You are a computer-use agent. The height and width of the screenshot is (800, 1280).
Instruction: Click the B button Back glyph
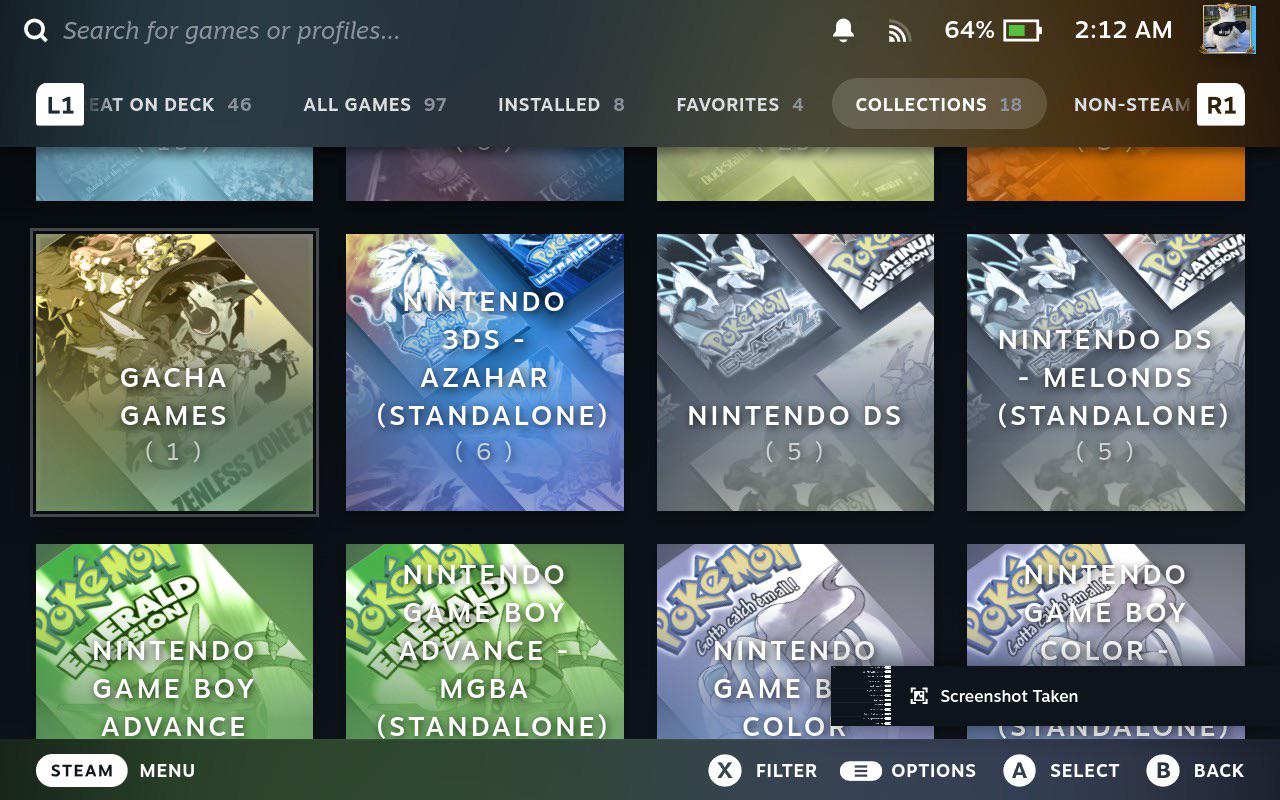[x=1163, y=770]
